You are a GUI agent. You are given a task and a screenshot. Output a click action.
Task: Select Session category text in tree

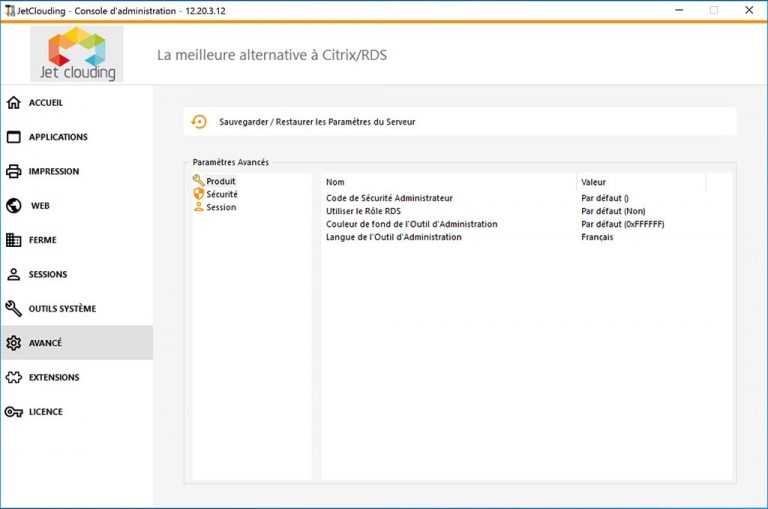pos(221,207)
